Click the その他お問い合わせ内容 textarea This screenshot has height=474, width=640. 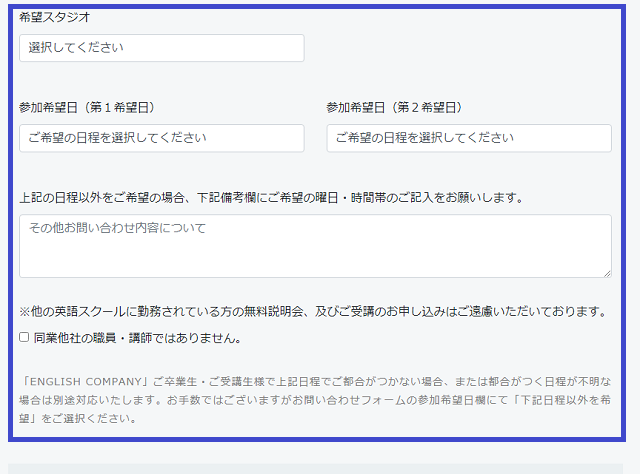click(315, 246)
